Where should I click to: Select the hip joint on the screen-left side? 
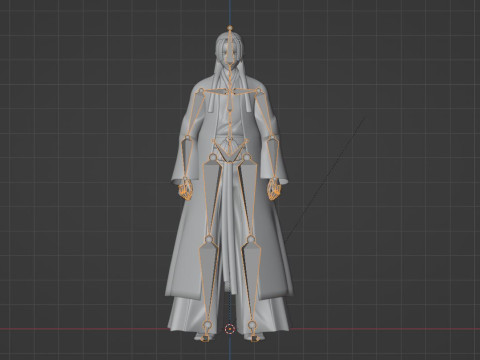(x=212, y=156)
